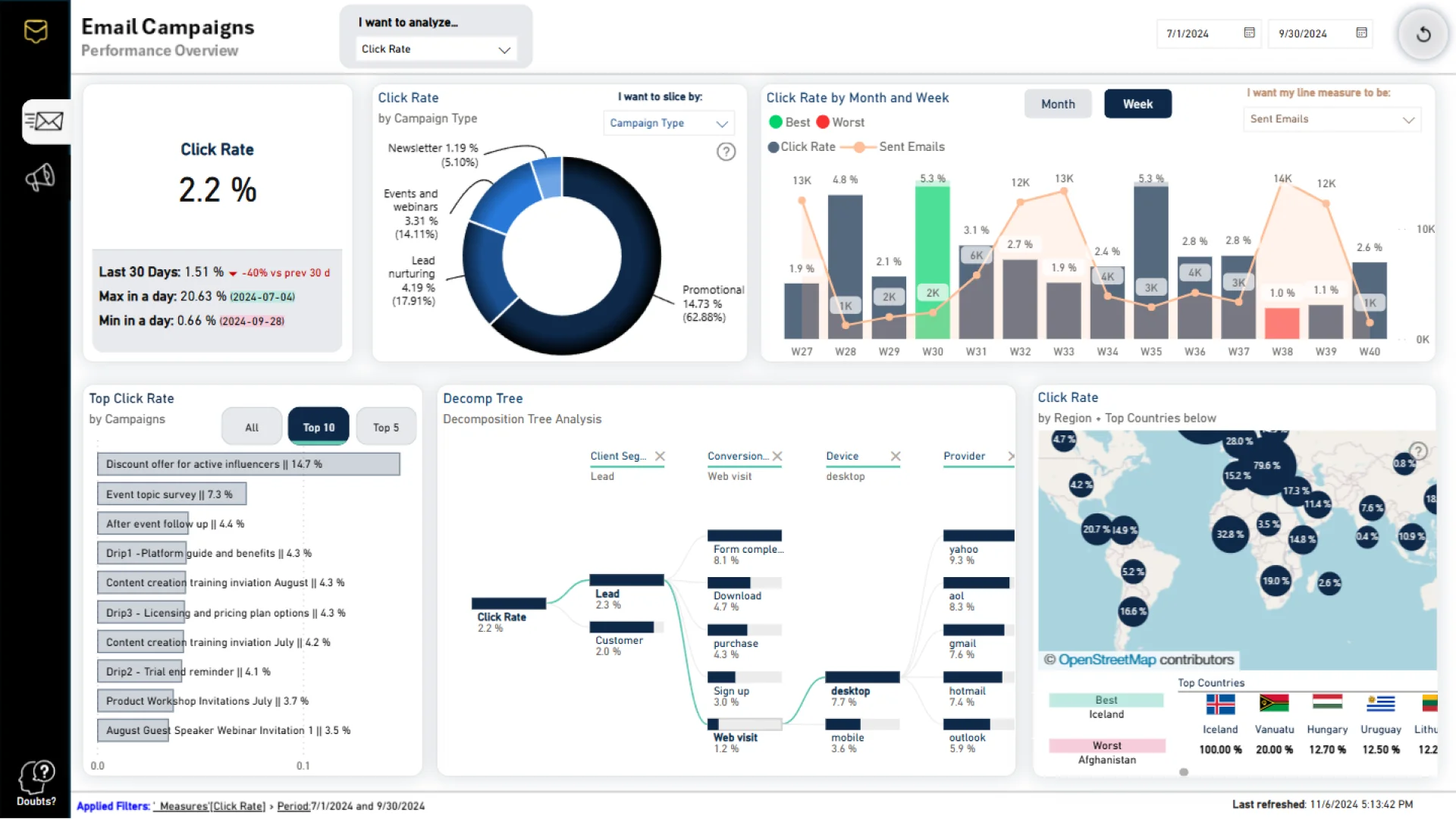
Task: Click the Vanuatu flag icon
Action: 1274,704
